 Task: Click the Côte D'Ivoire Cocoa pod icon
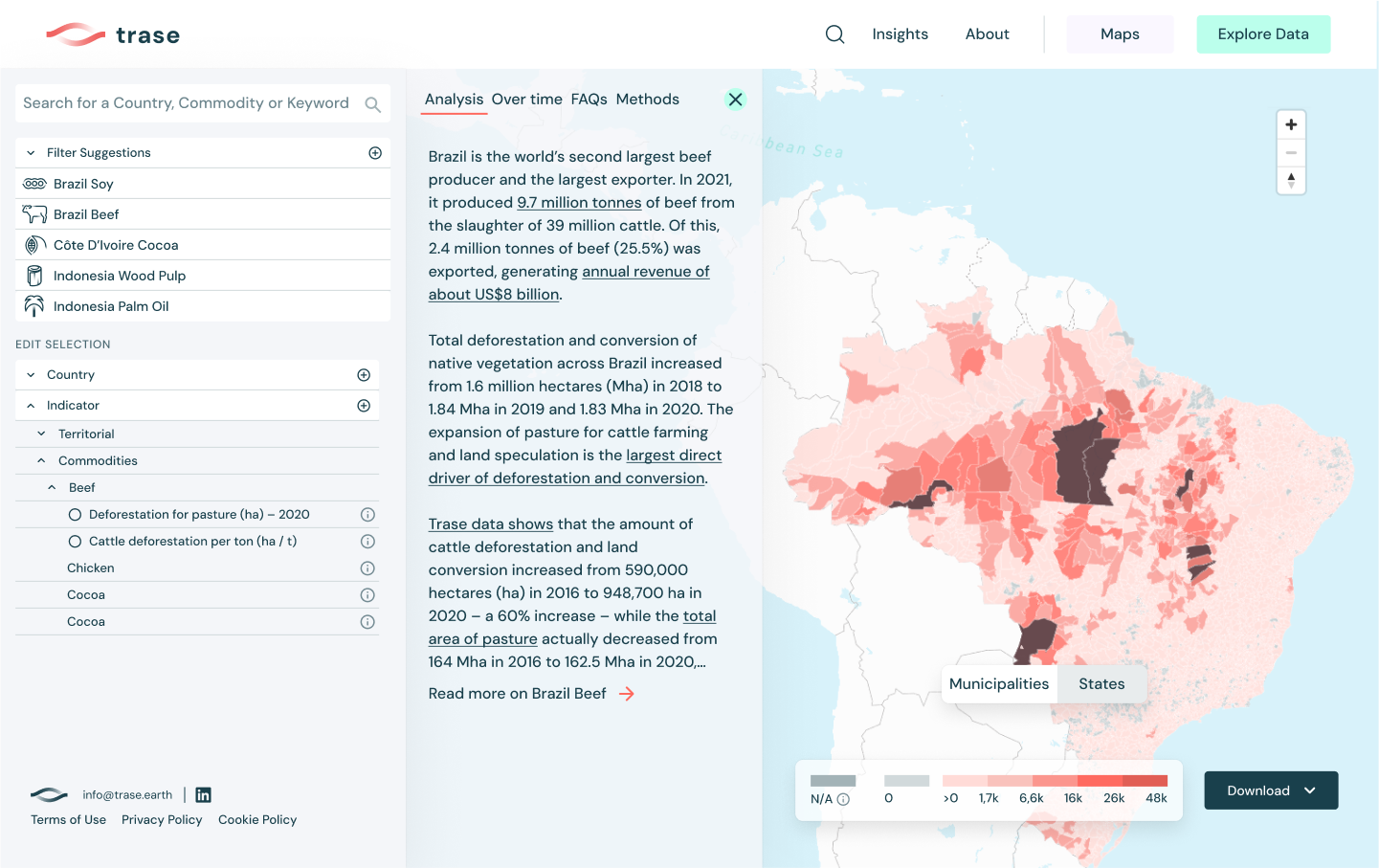(34, 245)
